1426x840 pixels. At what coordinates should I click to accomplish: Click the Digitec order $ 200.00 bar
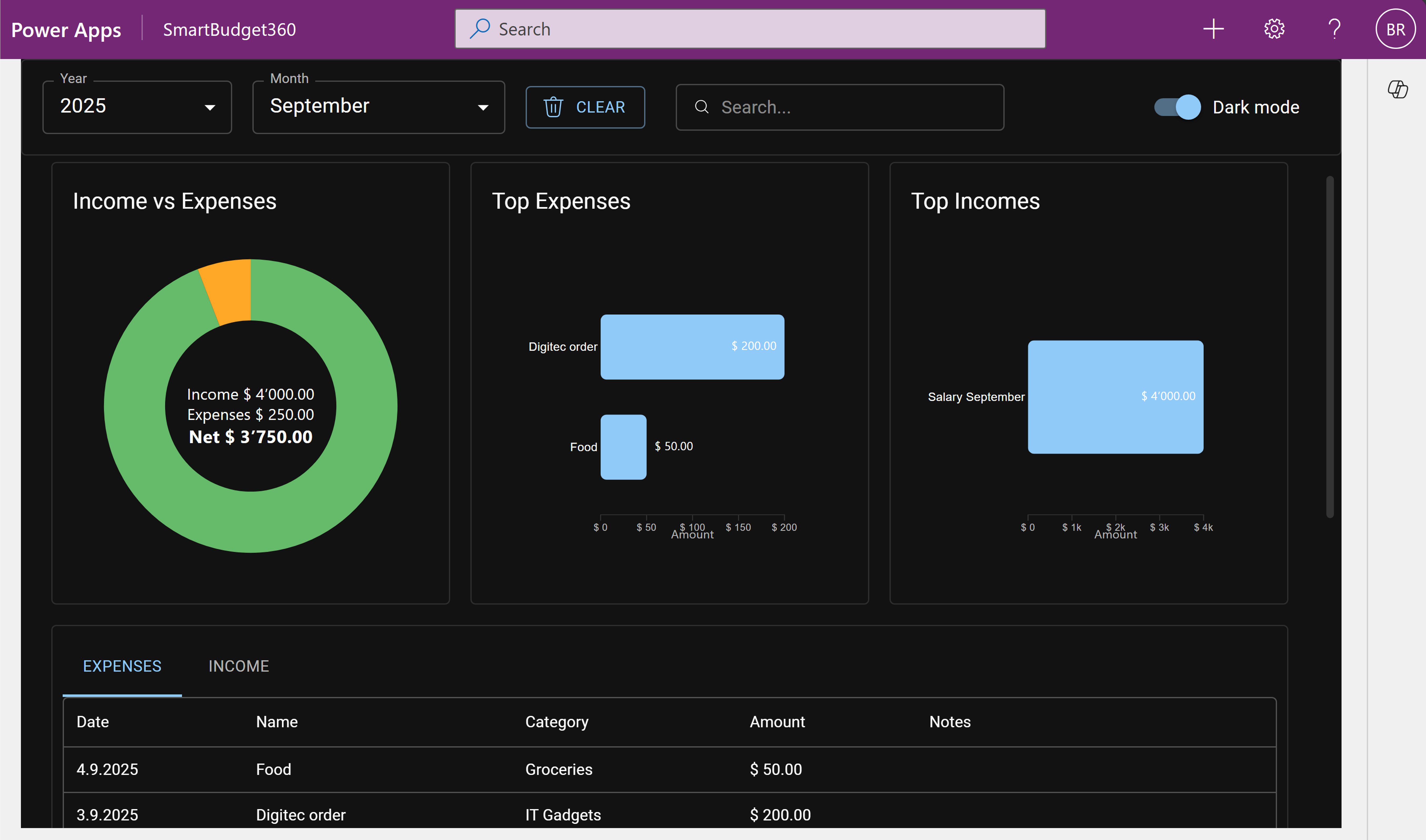(x=692, y=347)
